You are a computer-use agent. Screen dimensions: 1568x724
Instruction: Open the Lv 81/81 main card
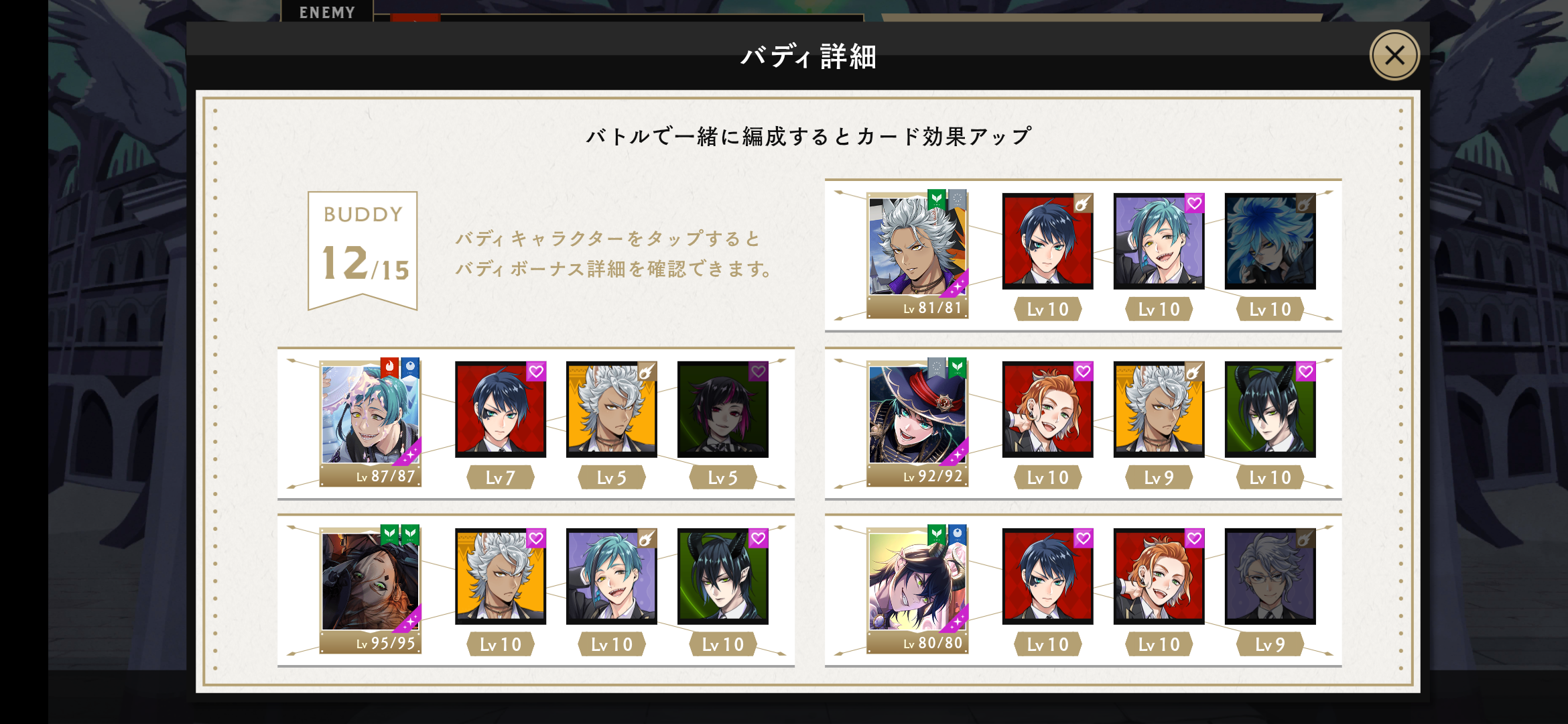(917, 254)
